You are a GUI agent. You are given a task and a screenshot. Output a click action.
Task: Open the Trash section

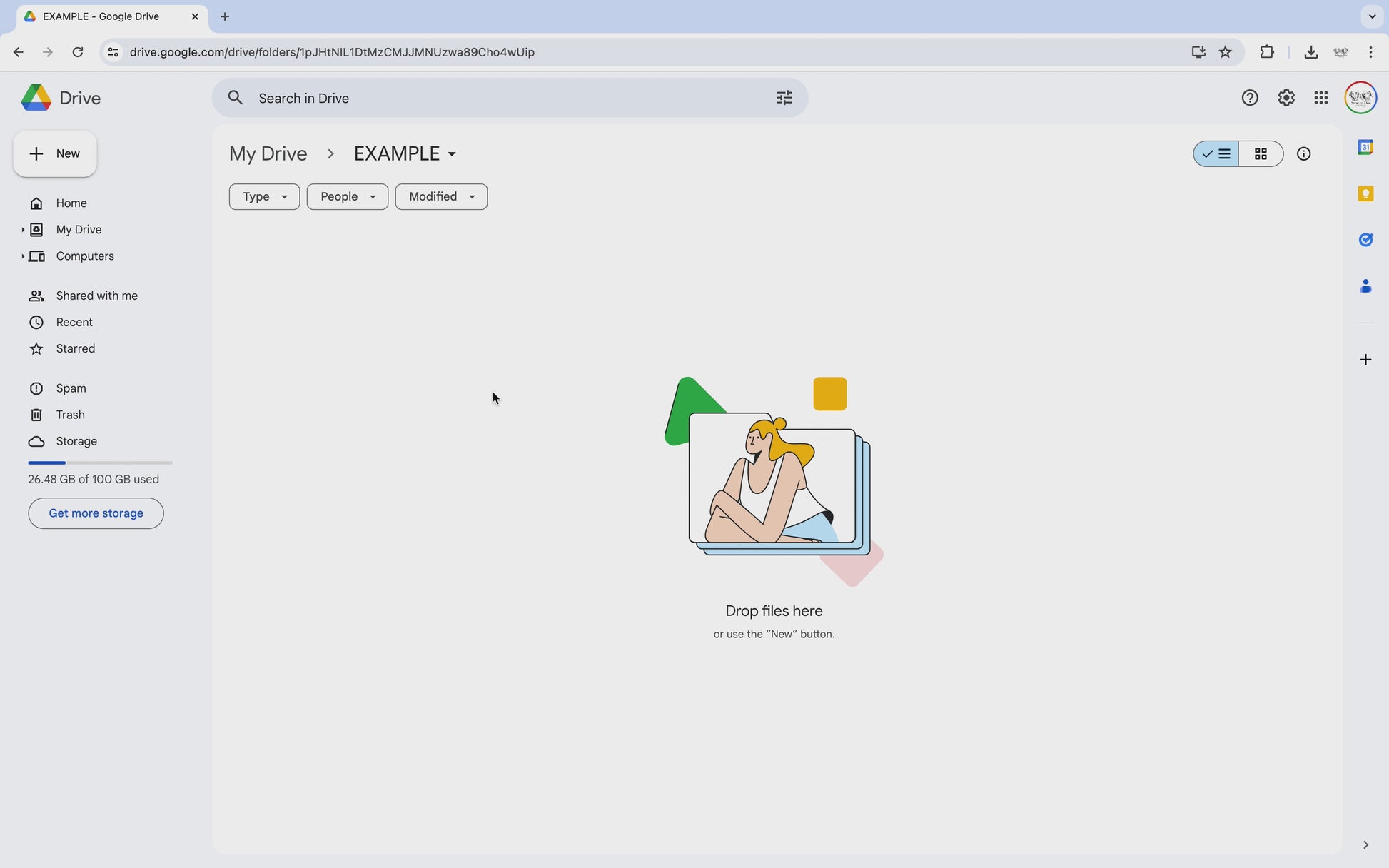(70, 415)
